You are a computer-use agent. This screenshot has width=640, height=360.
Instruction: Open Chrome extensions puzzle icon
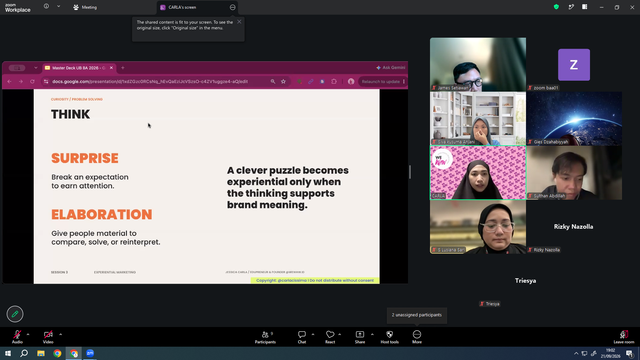pos(334,82)
